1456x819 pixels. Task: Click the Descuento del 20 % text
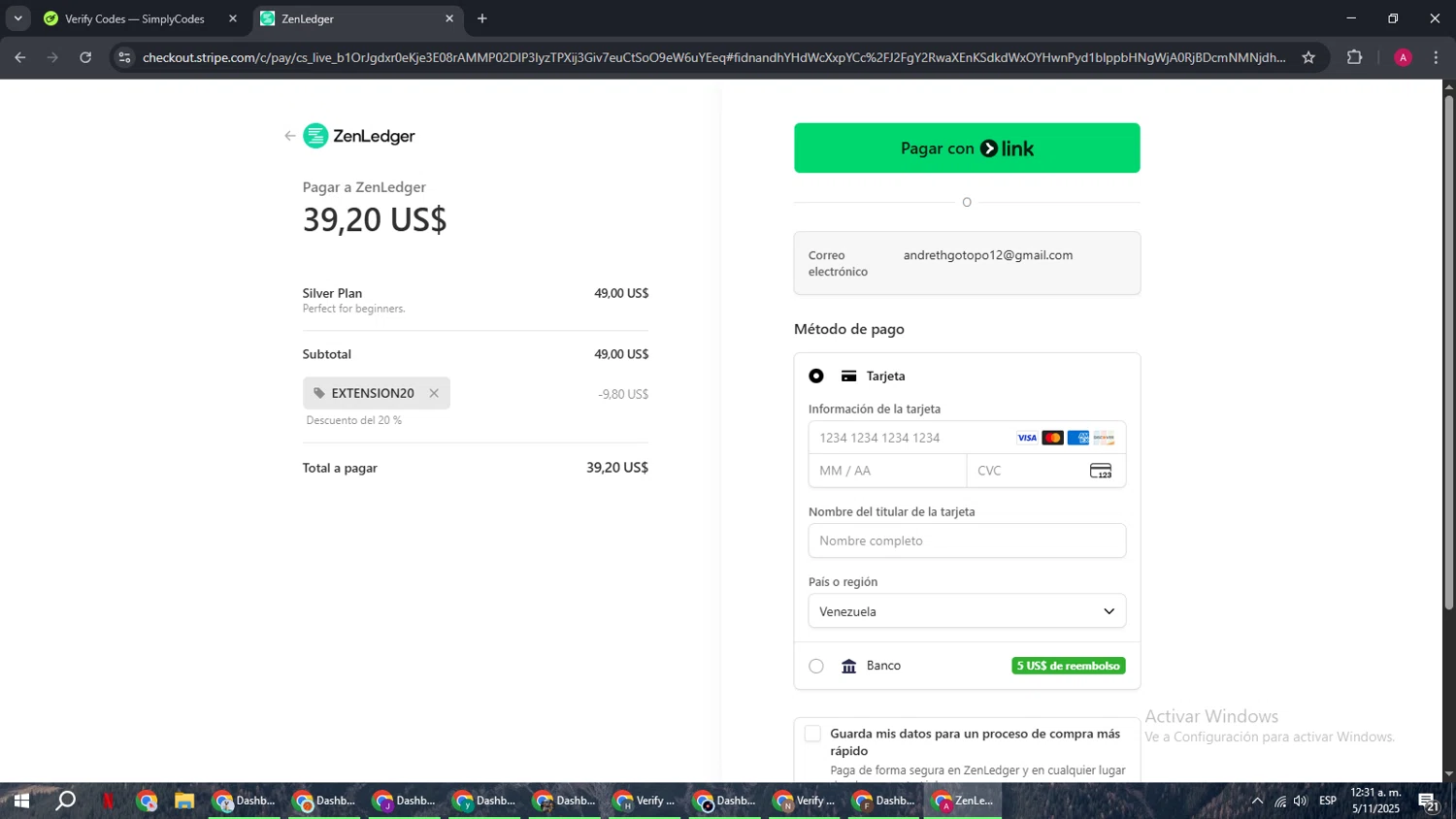coord(354,420)
